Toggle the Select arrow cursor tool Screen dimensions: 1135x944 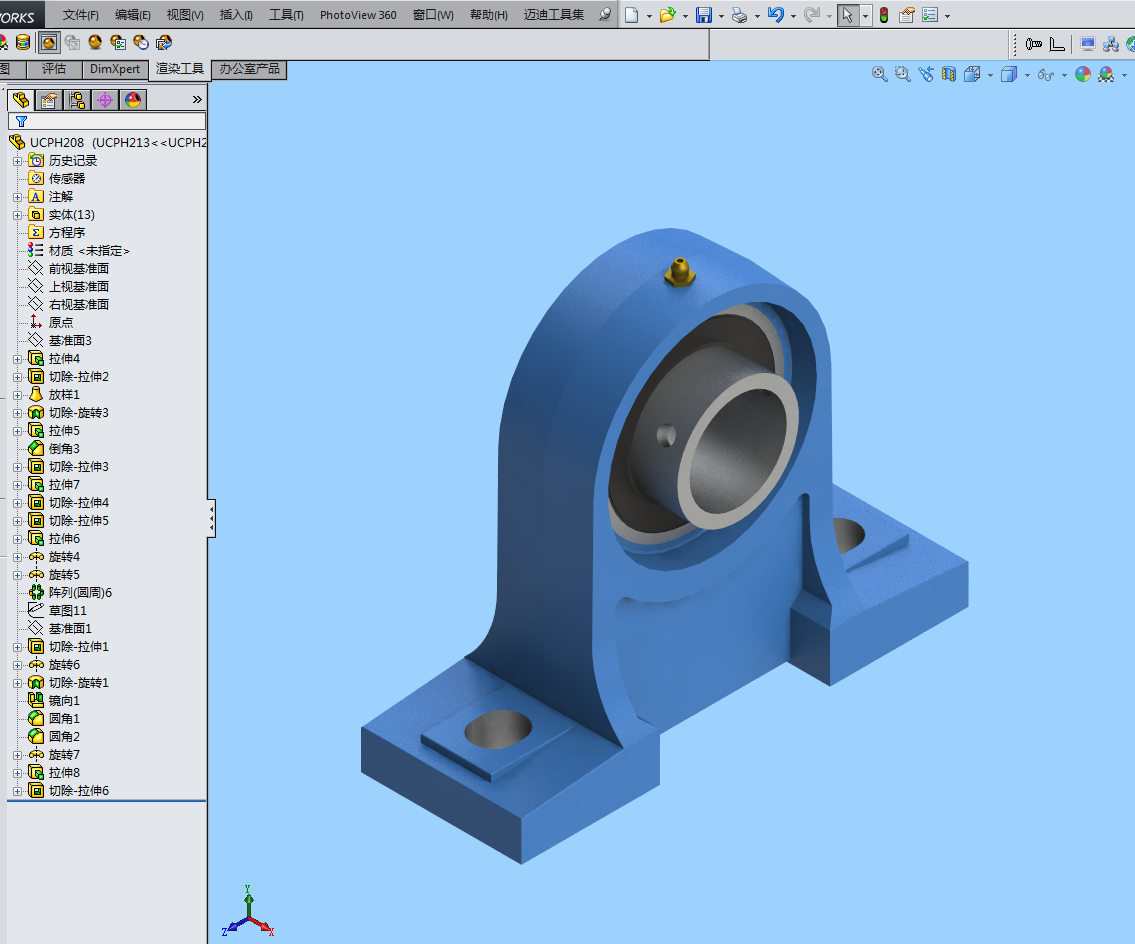click(847, 15)
